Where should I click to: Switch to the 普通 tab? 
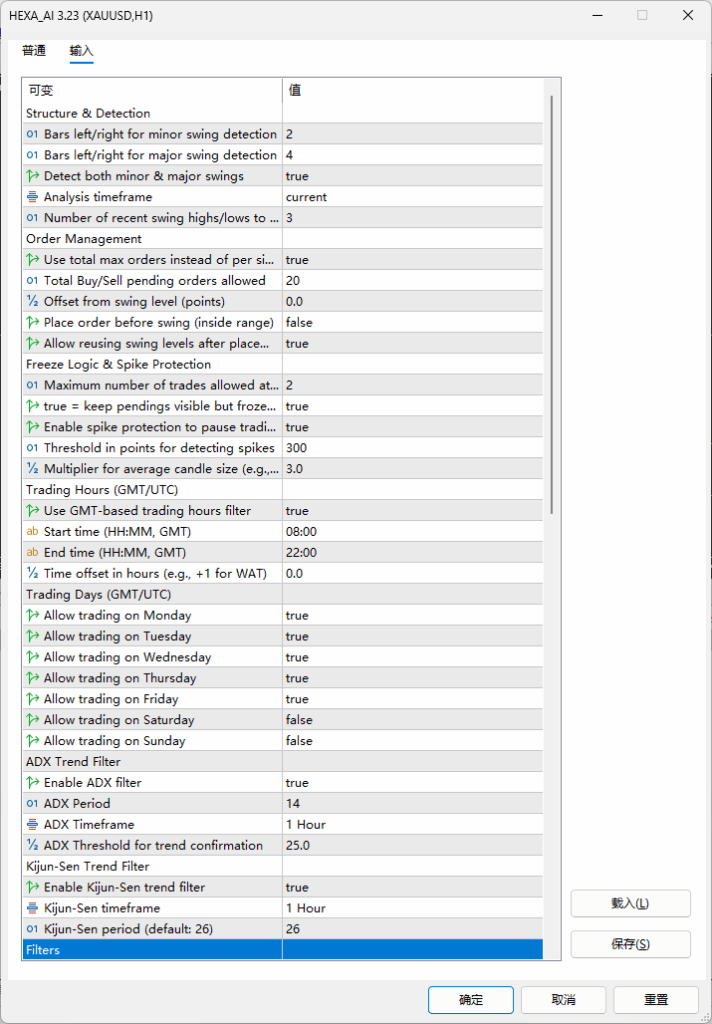34,51
